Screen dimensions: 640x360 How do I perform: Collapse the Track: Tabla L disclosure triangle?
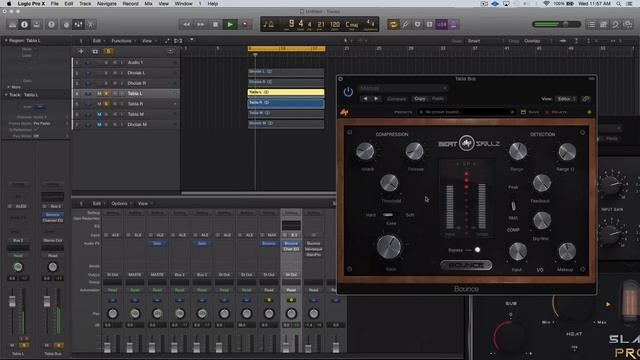point(6,95)
